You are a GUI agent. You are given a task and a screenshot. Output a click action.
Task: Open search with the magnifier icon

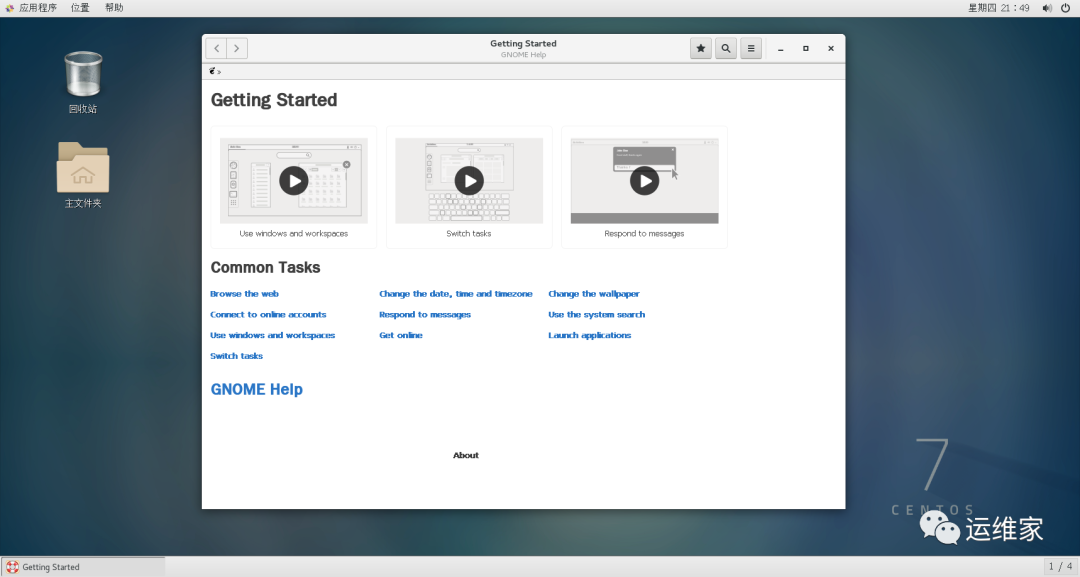coord(726,48)
